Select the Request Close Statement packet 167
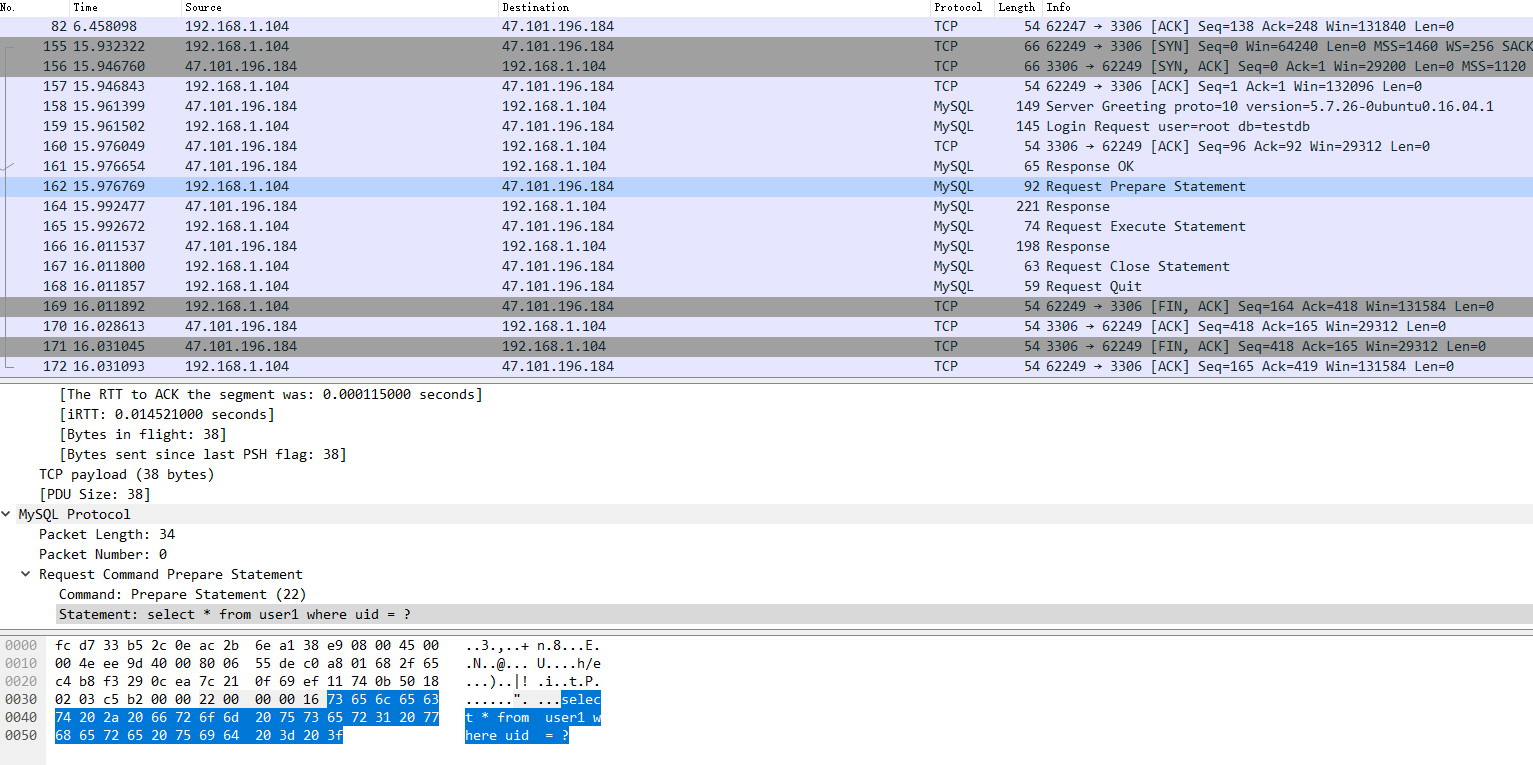This screenshot has height=765, width=1533. (766, 266)
